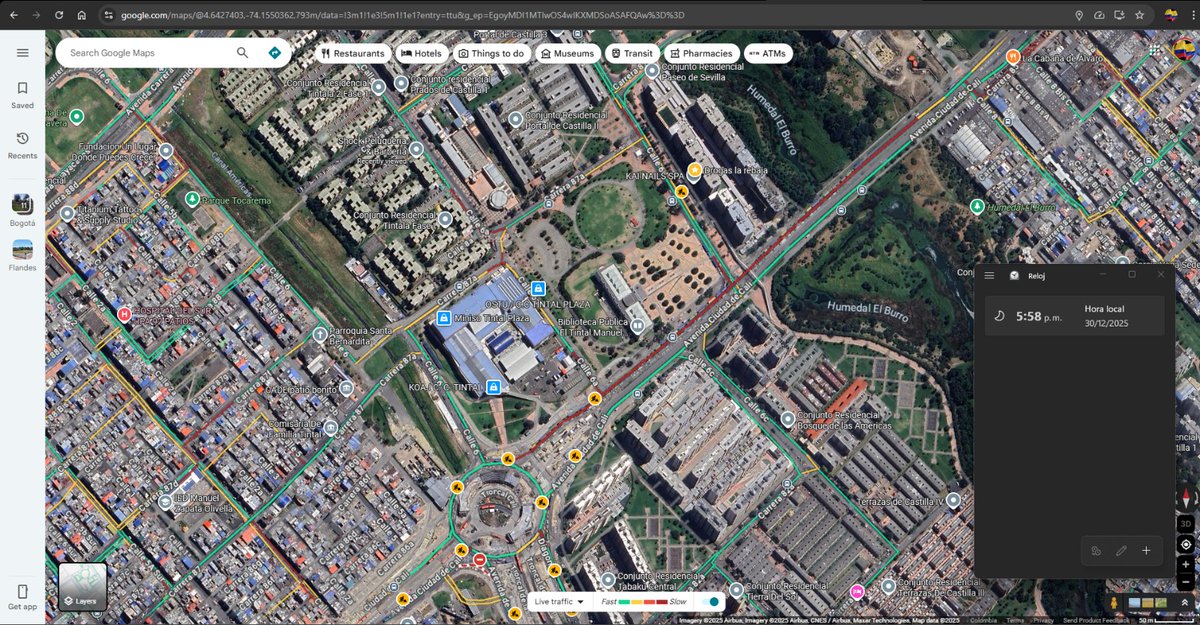This screenshot has width=1200, height=625.
Task: Zoom in on the map
Action: (x=1185, y=565)
